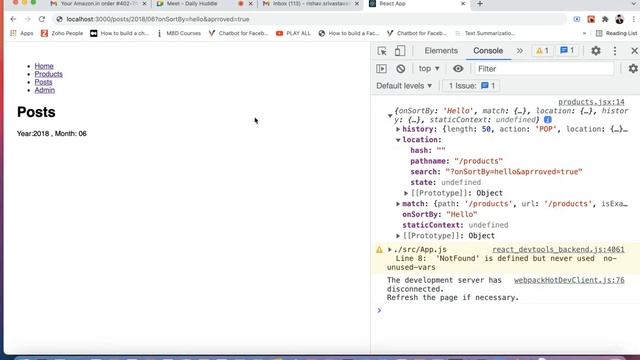
Task: Open the Chrome profile avatar
Action: [620, 19]
